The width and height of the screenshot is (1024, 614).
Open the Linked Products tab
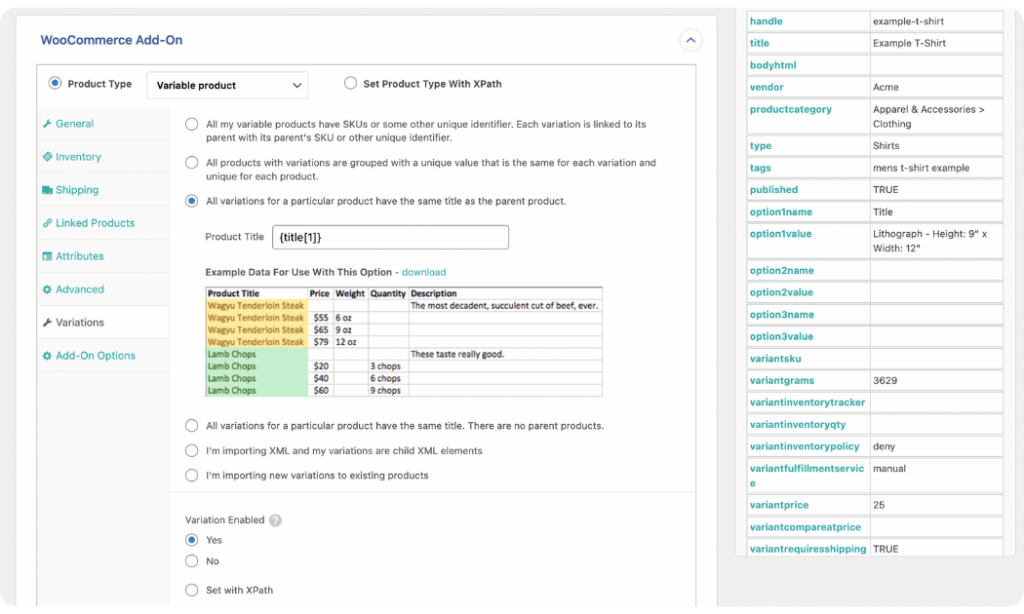point(103,223)
